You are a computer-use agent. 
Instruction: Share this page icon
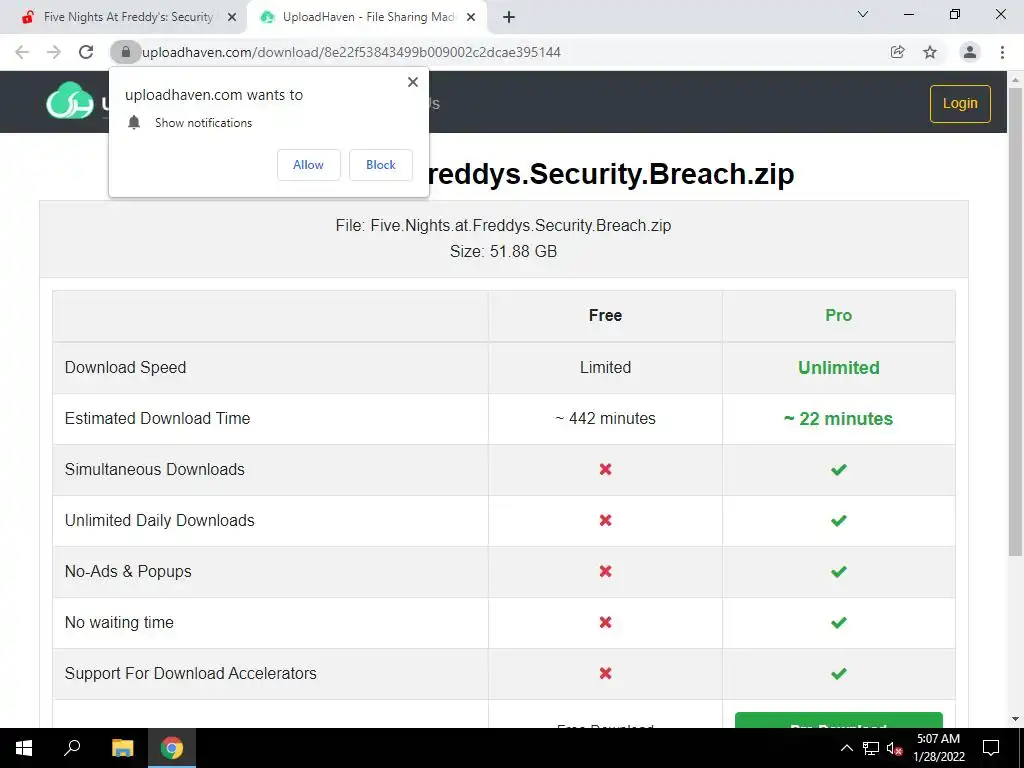897,52
